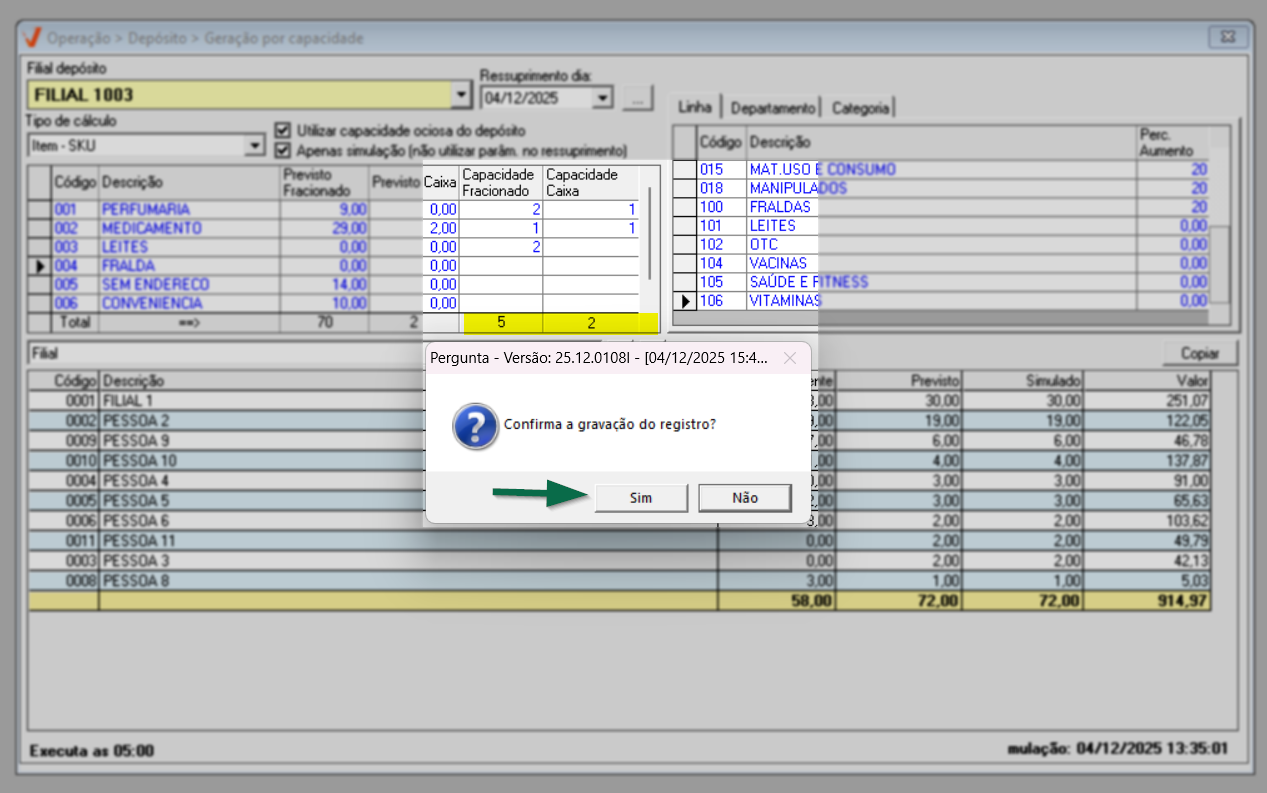The image size is (1267, 793).
Task: Switch to the Departamento tab
Action: click(773, 108)
